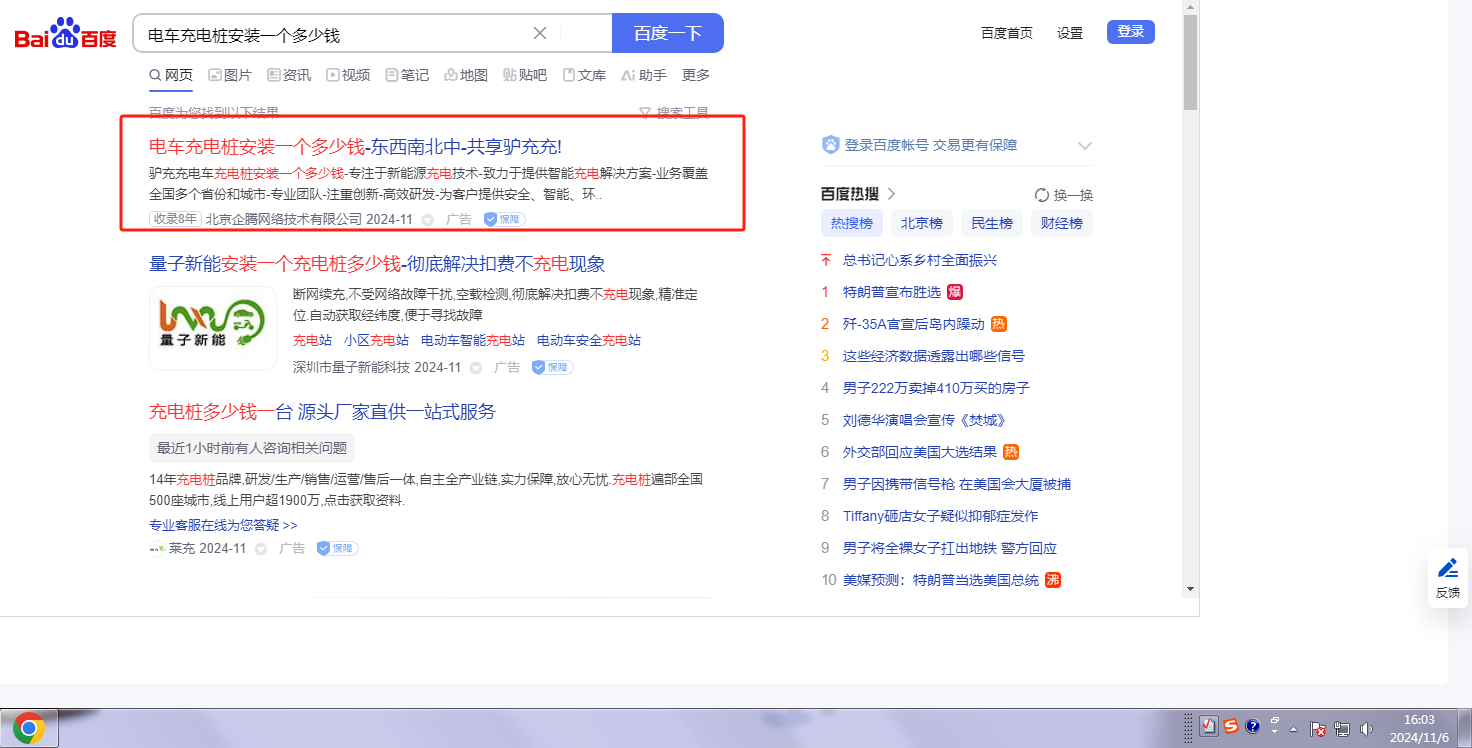
Task: Click the 登录 login button
Action: click(x=1130, y=32)
